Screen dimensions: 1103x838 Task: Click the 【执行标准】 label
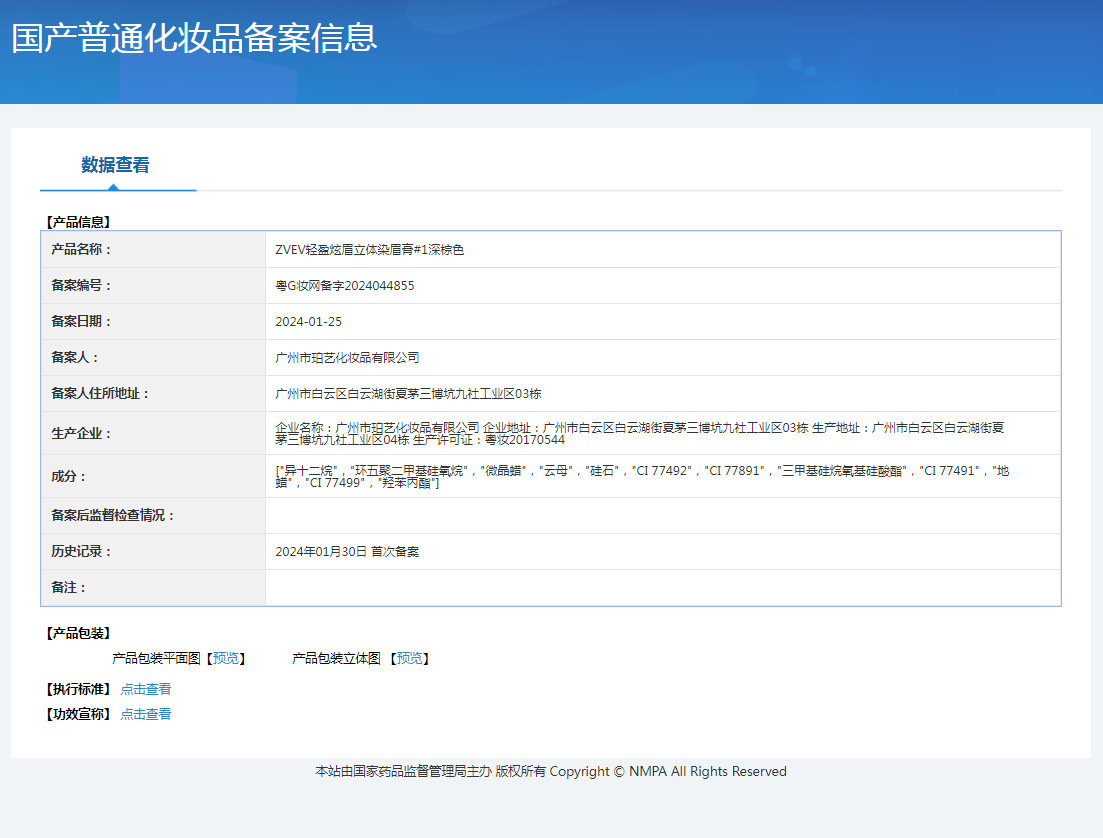78,690
